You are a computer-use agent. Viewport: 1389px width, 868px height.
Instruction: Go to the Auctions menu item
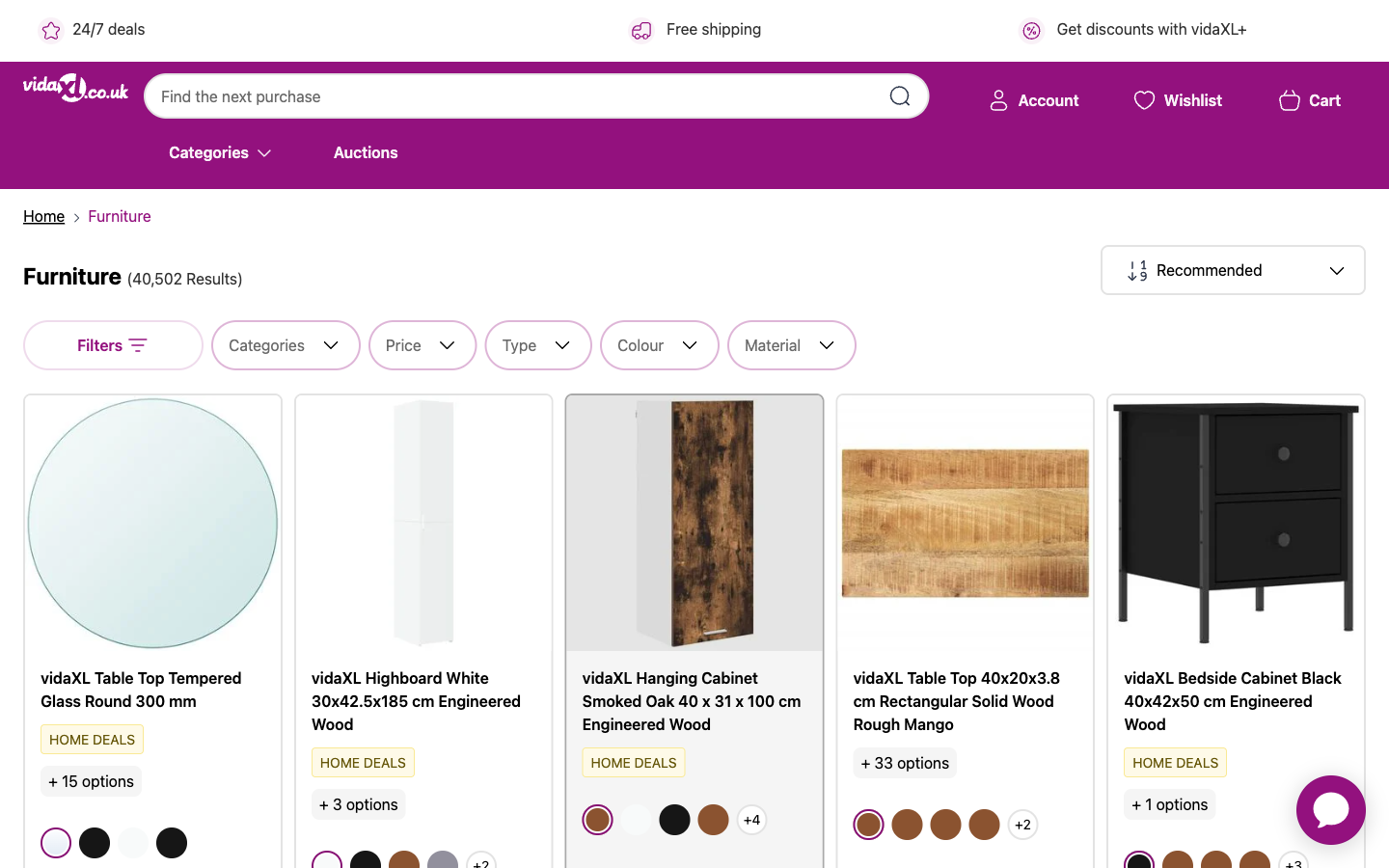pos(366,152)
